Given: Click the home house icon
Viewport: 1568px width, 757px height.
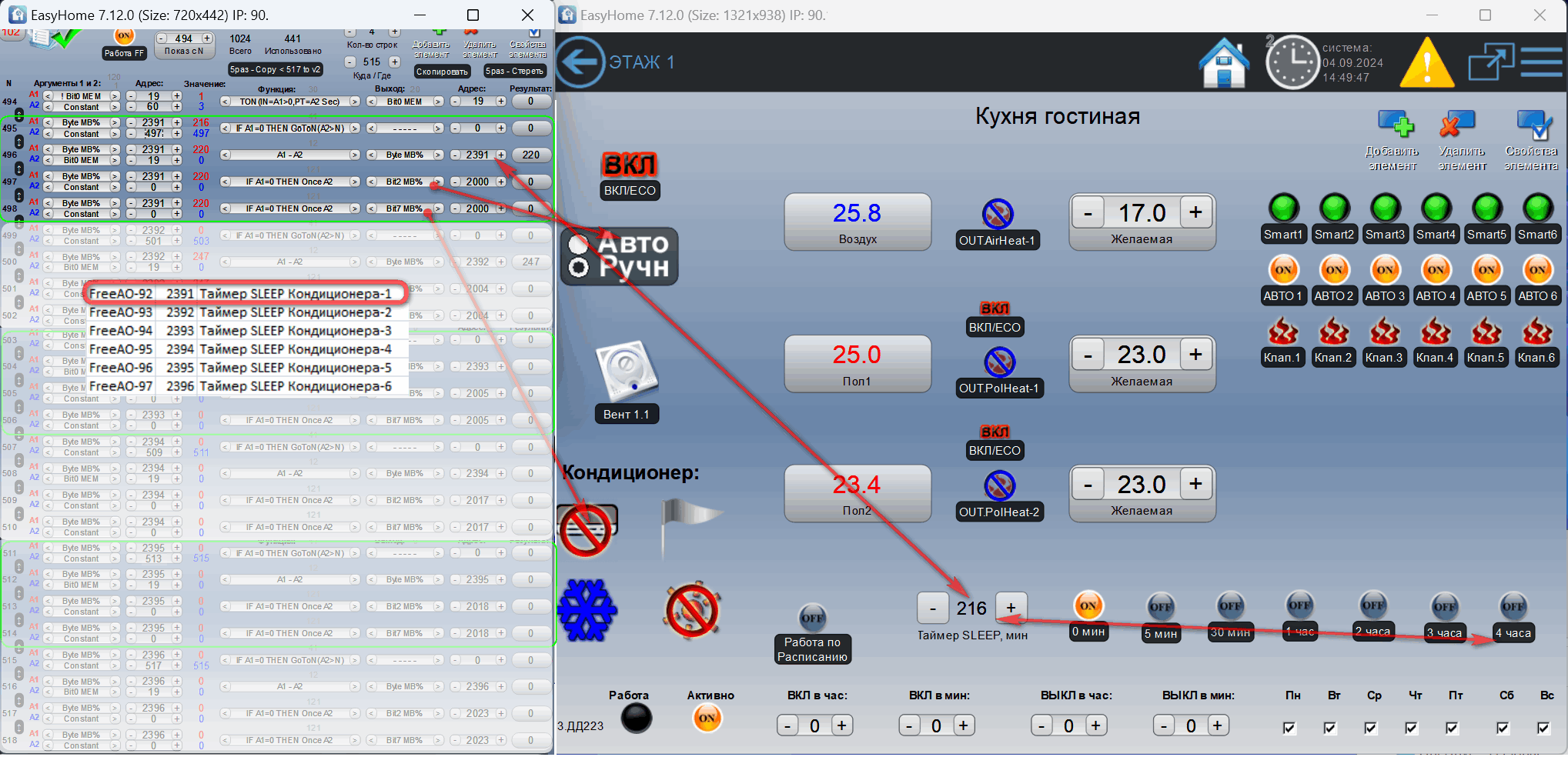Looking at the screenshot, I should (1224, 62).
